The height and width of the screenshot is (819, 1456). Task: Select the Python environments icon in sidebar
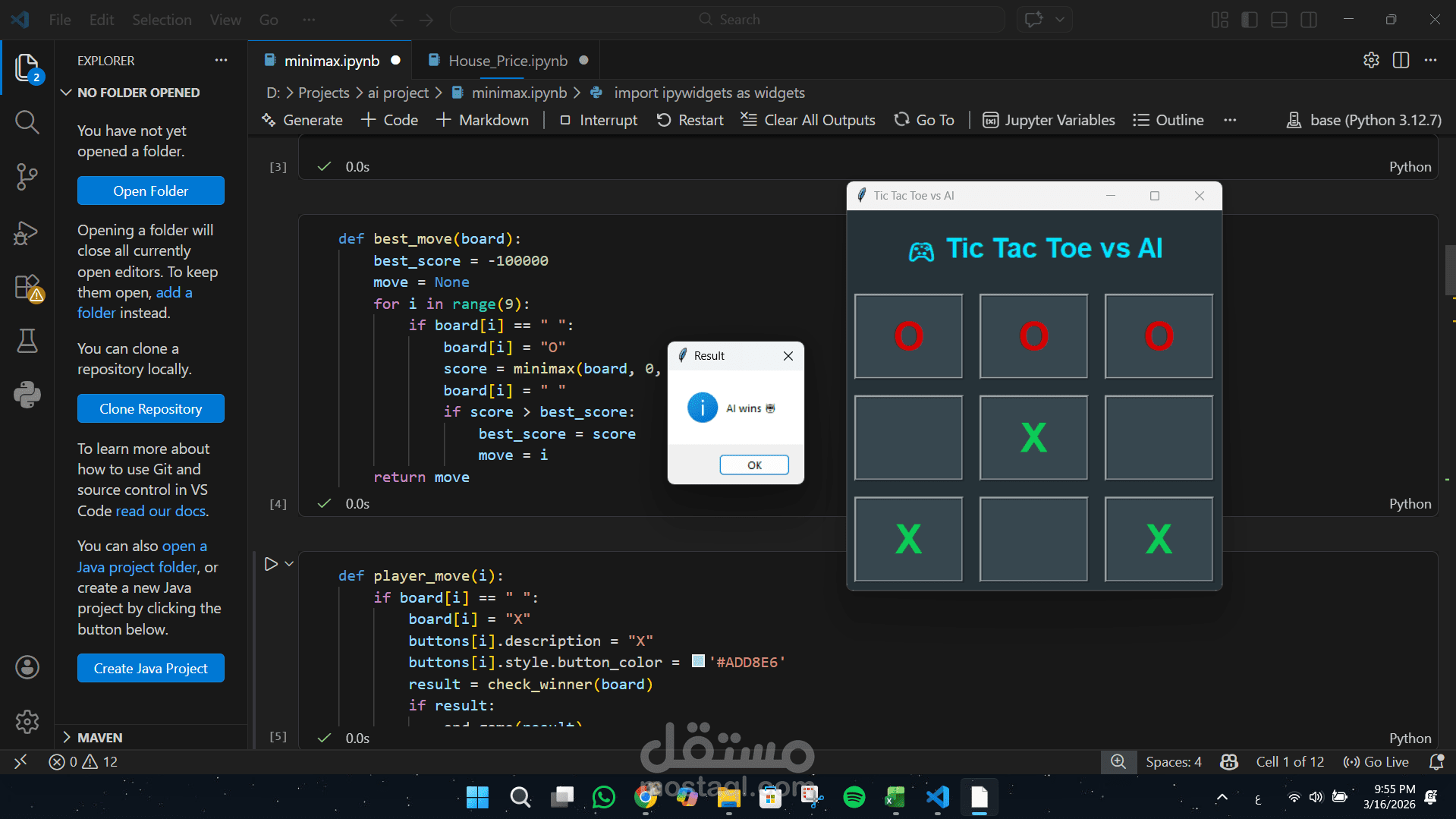(x=27, y=394)
